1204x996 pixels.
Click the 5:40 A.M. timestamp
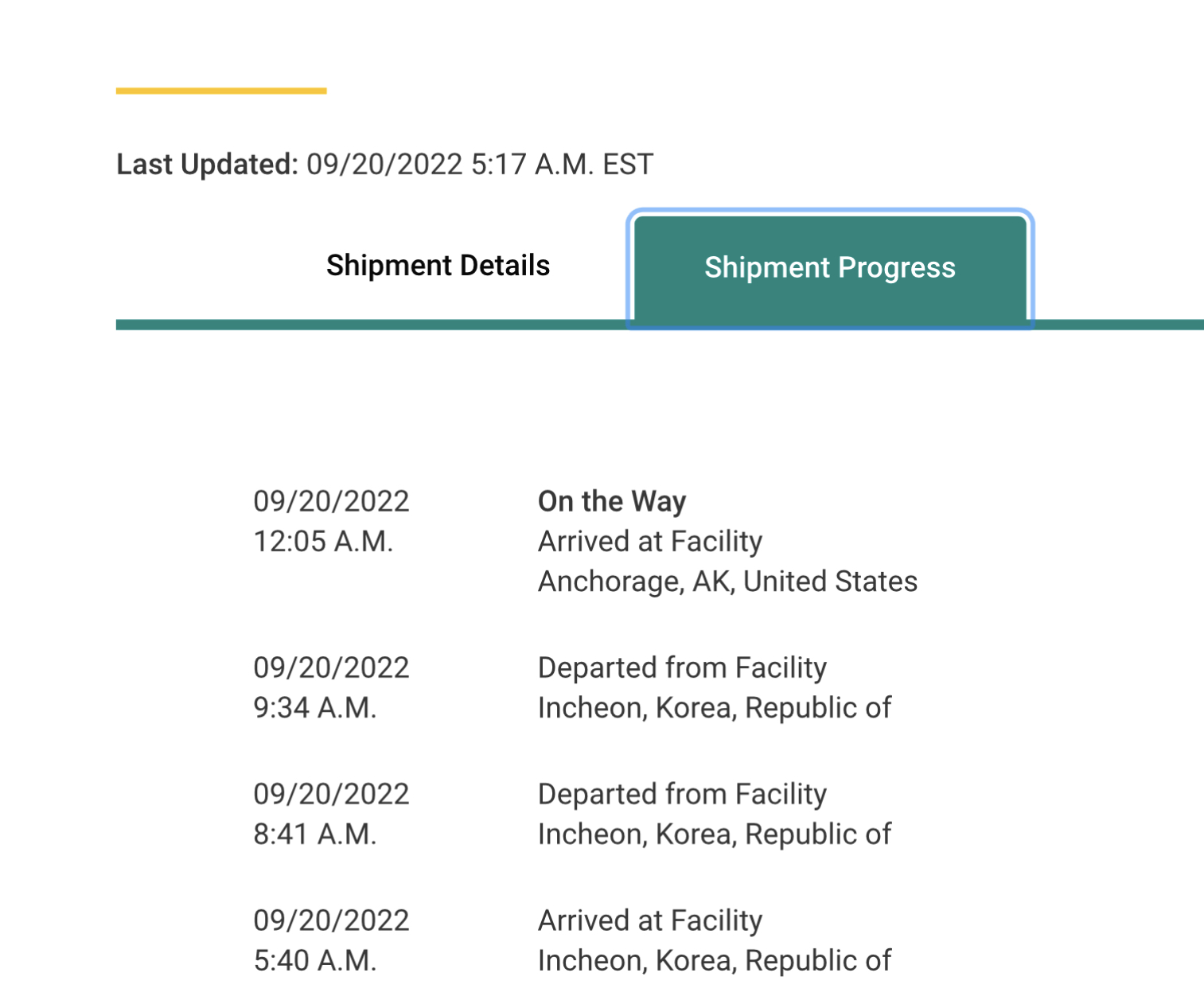[x=315, y=961]
